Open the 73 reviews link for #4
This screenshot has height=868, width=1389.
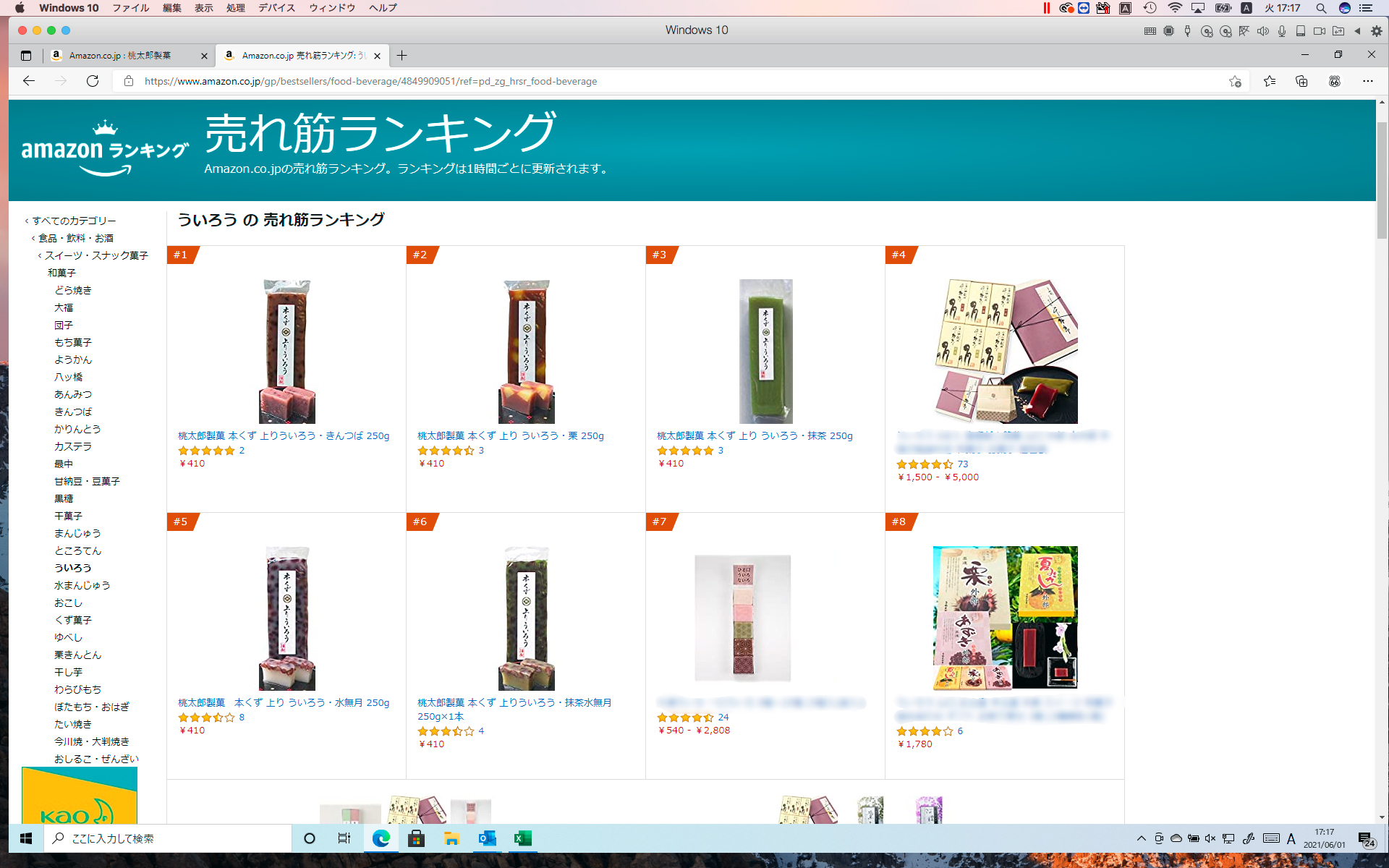point(962,464)
